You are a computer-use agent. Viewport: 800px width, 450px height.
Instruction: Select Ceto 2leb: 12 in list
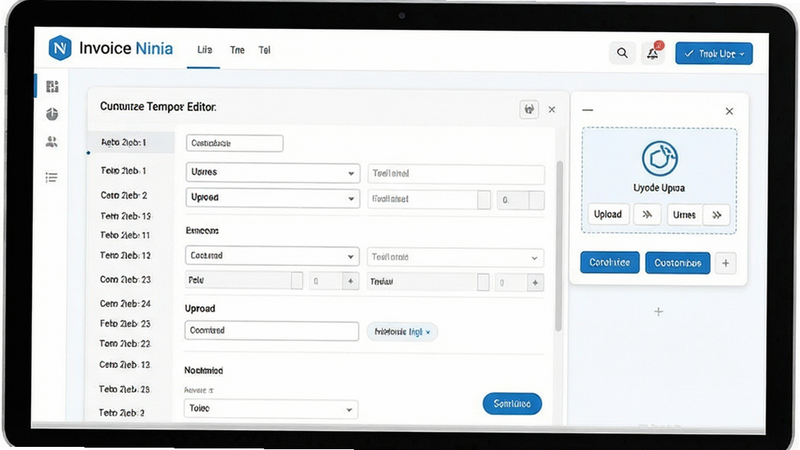(x=124, y=365)
